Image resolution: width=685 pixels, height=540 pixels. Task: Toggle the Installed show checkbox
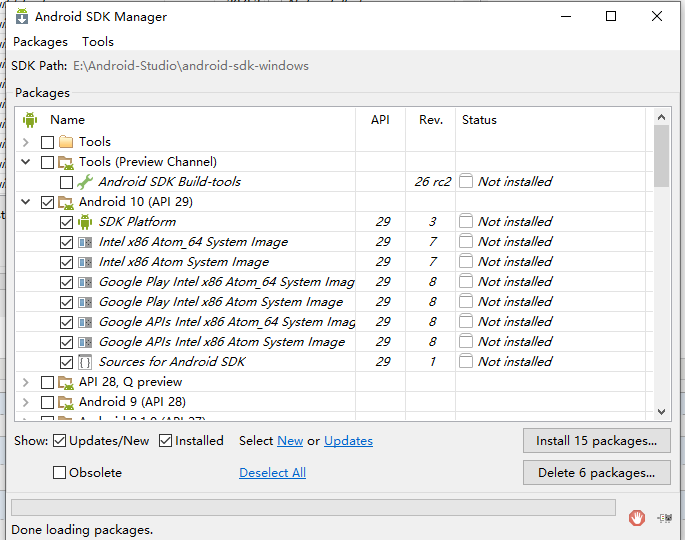tap(166, 441)
